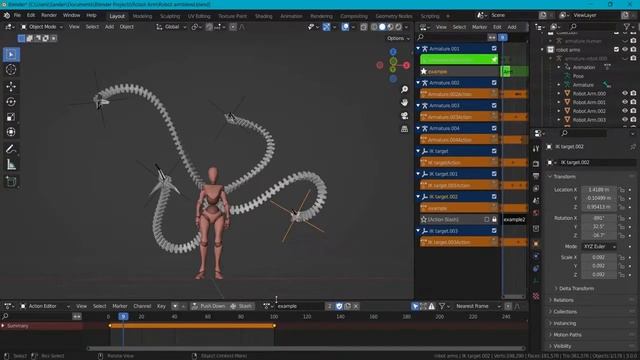Click the Push Down action button
640x360 pixels.
(x=209, y=306)
